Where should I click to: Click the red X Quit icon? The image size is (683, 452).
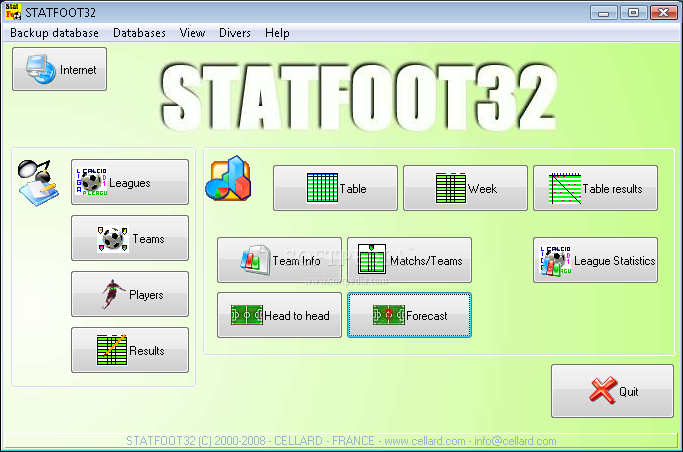tap(603, 390)
